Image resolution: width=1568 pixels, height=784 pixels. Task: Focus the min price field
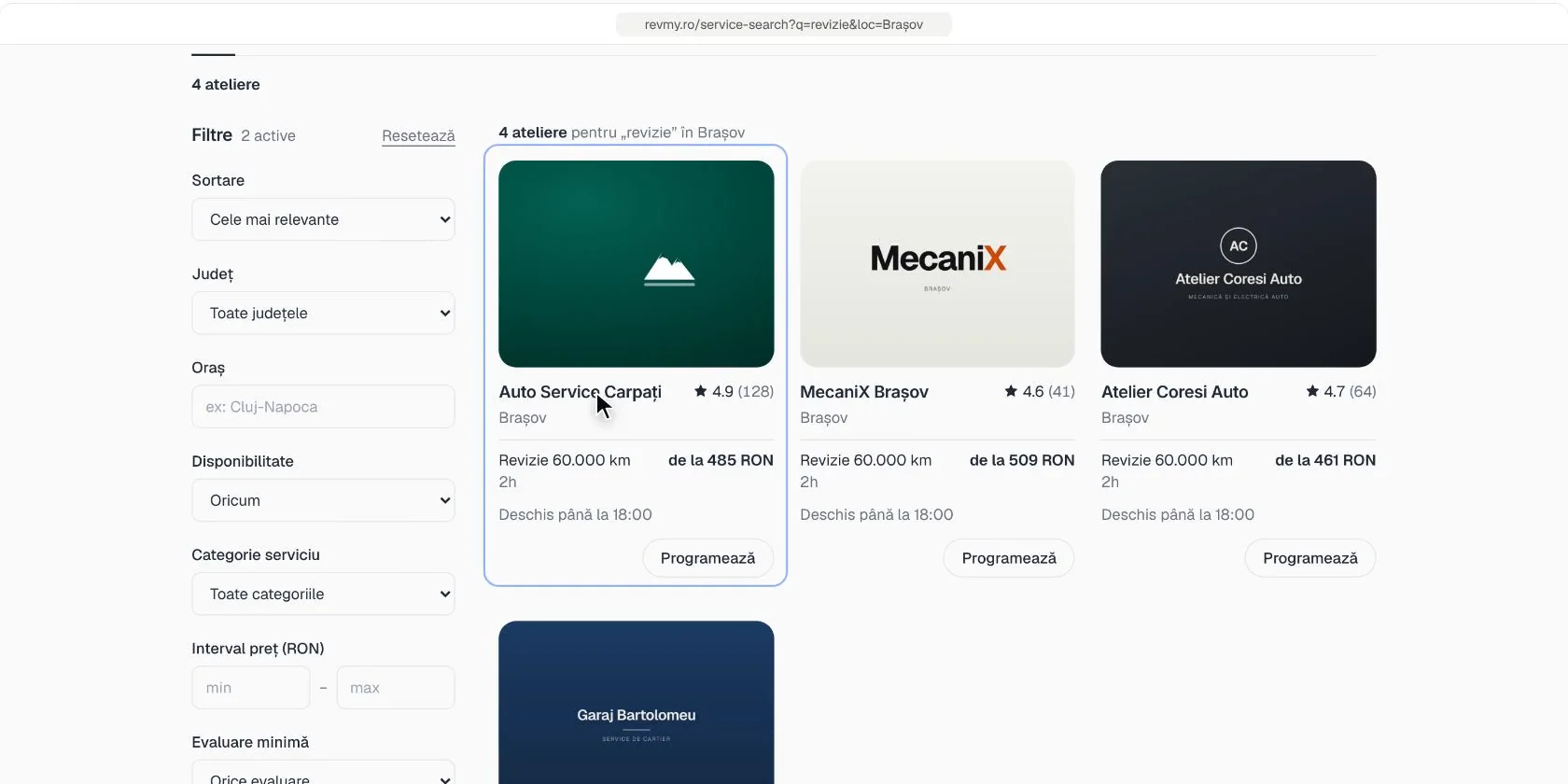point(251,688)
